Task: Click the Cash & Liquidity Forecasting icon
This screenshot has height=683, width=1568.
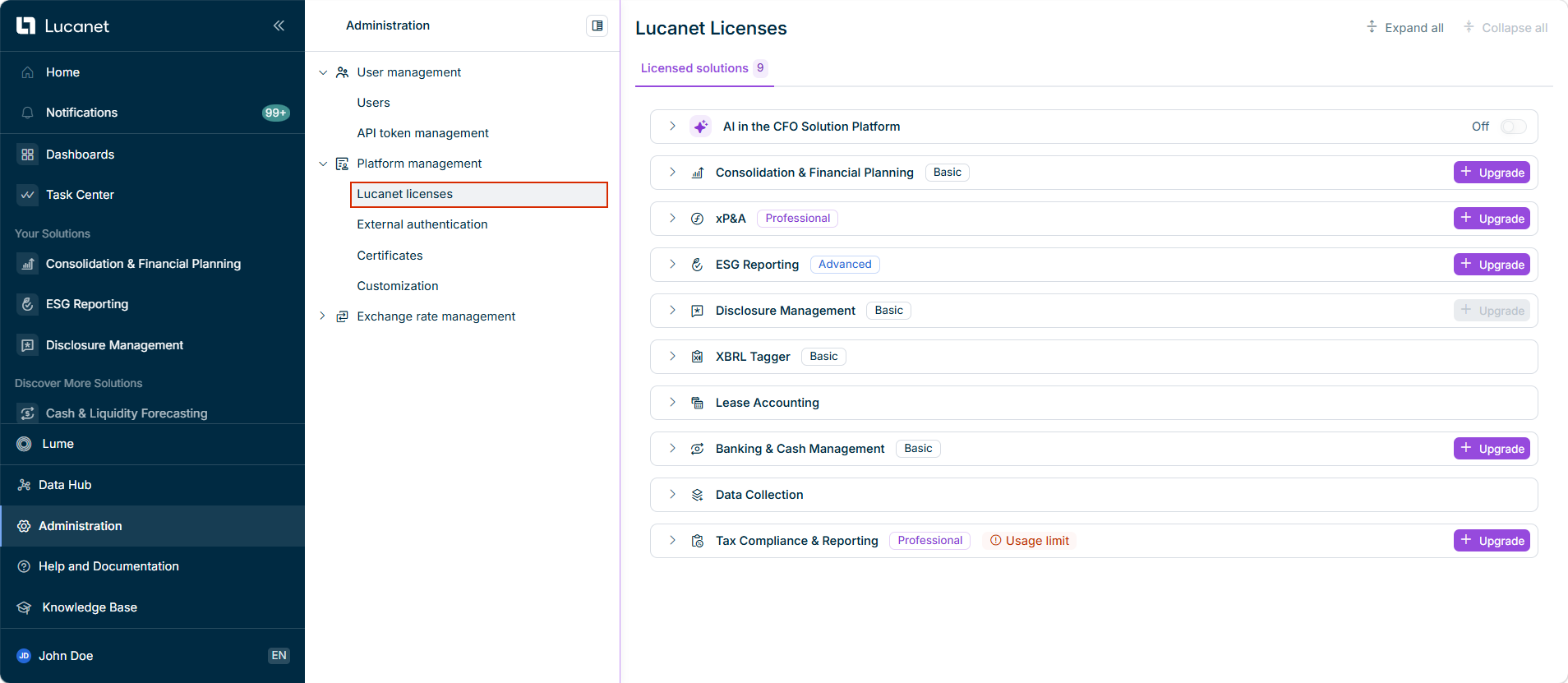Action: click(28, 413)
